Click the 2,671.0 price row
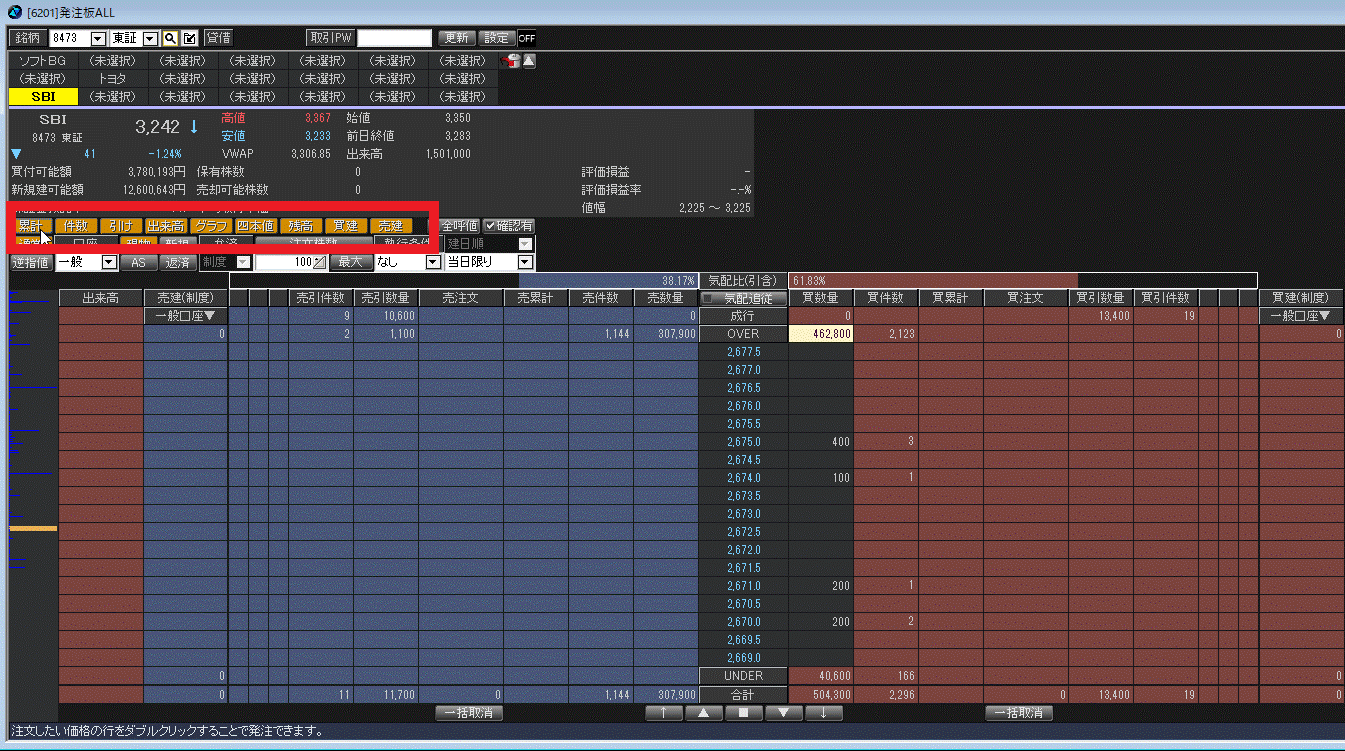This screenshot has width=1345, height=751. point(743,586)
